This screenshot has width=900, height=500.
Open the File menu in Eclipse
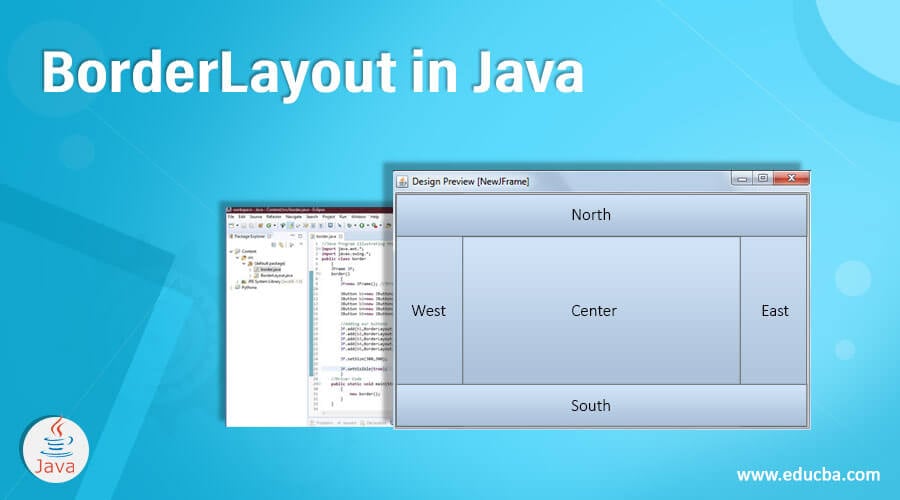231,217
